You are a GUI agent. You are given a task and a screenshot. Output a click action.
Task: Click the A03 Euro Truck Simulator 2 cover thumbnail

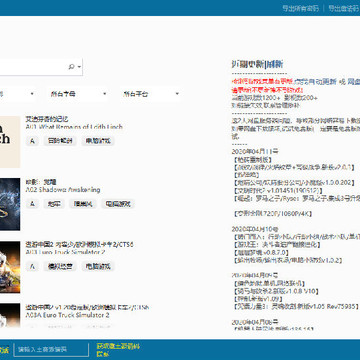pos(10,267)
